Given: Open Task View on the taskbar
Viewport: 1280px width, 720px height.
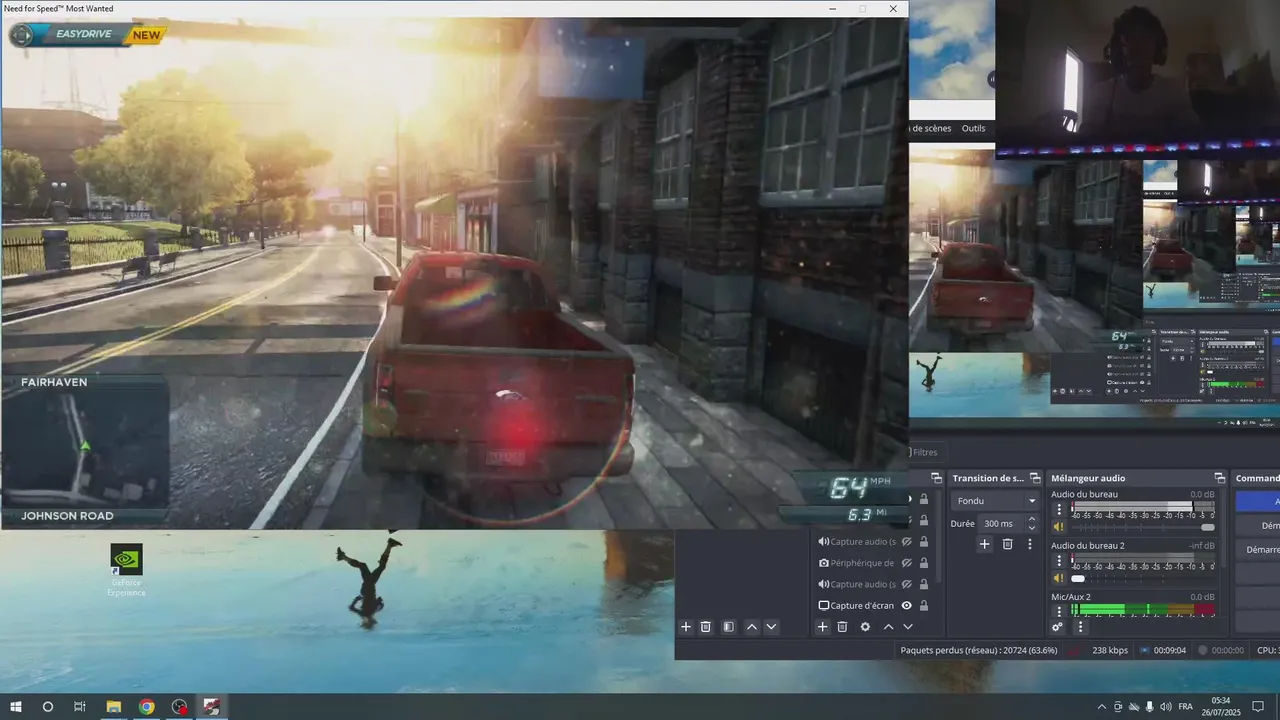Looking at the screenshot, I should tap(80, 707).
